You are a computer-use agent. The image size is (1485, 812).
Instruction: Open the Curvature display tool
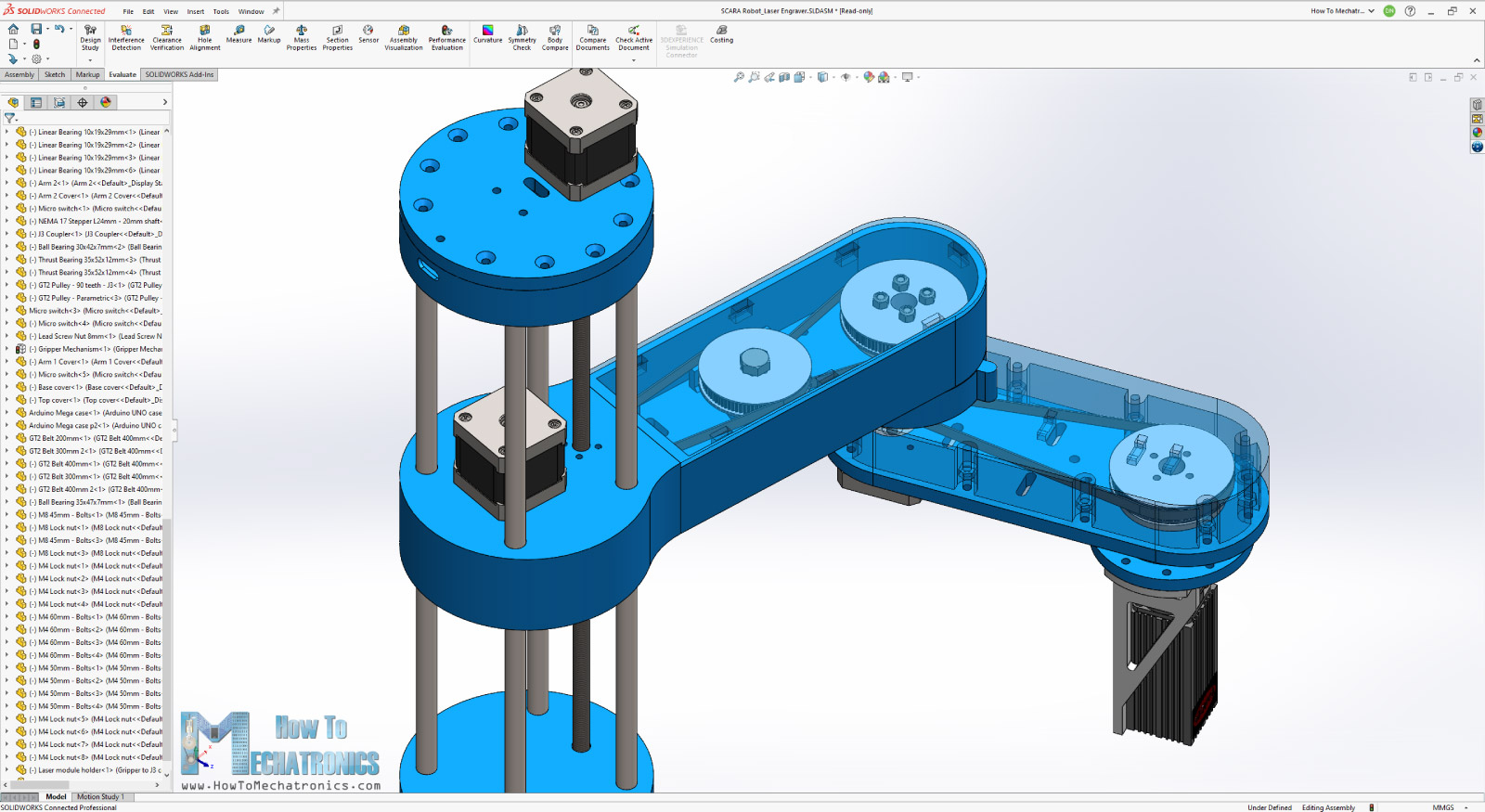tap(487, 34)
